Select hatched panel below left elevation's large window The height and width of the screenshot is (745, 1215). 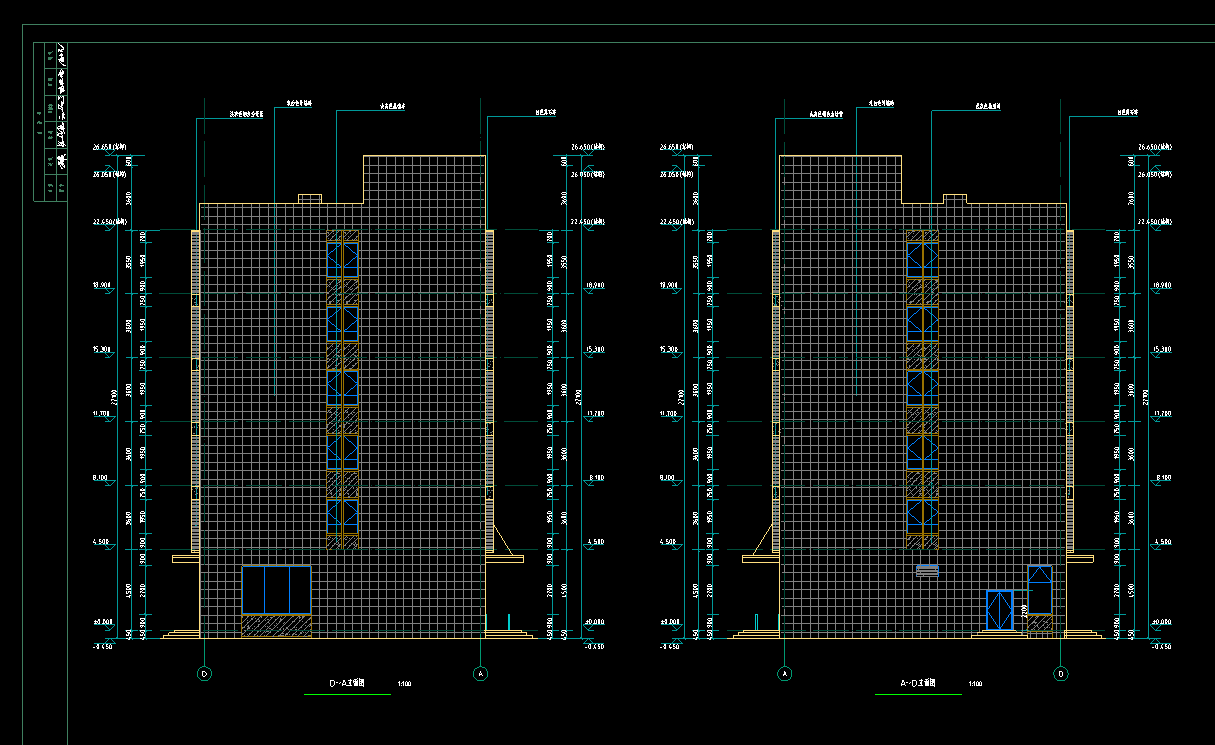tap(276, 626)
